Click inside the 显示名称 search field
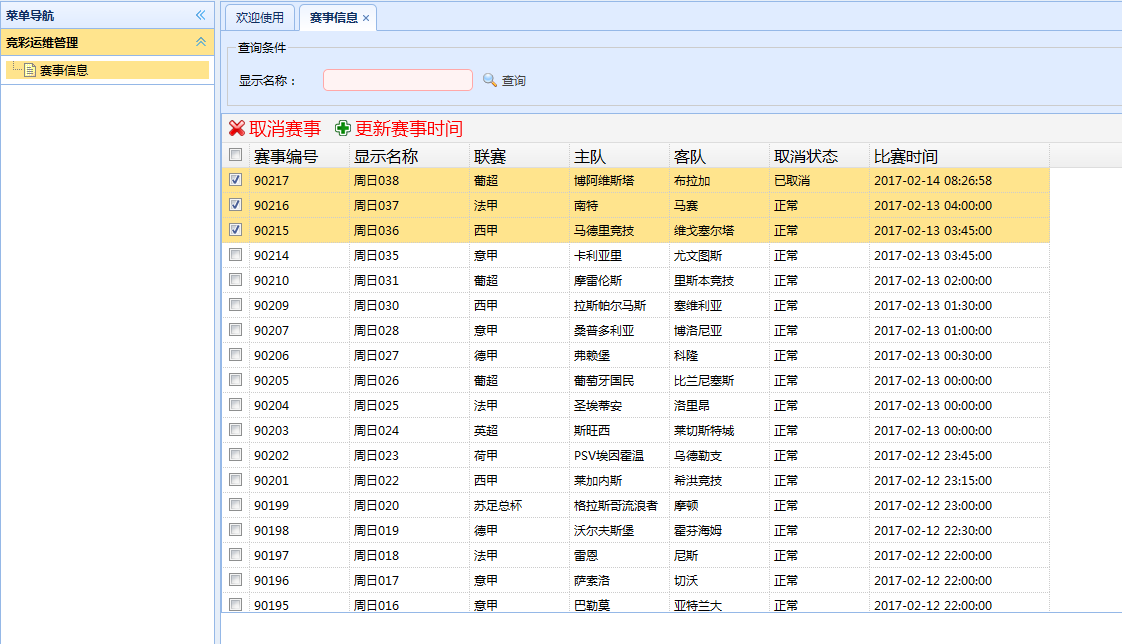Viewport: 1122px width, 644px height. 397,79
